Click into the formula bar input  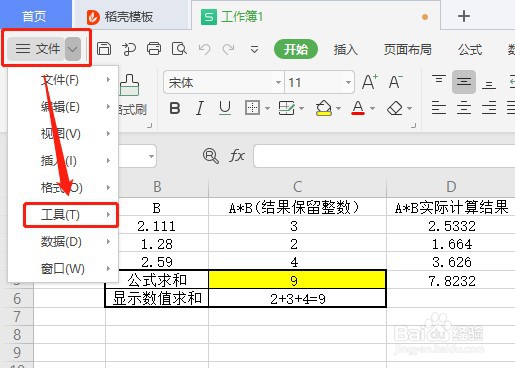coord(384,156)
